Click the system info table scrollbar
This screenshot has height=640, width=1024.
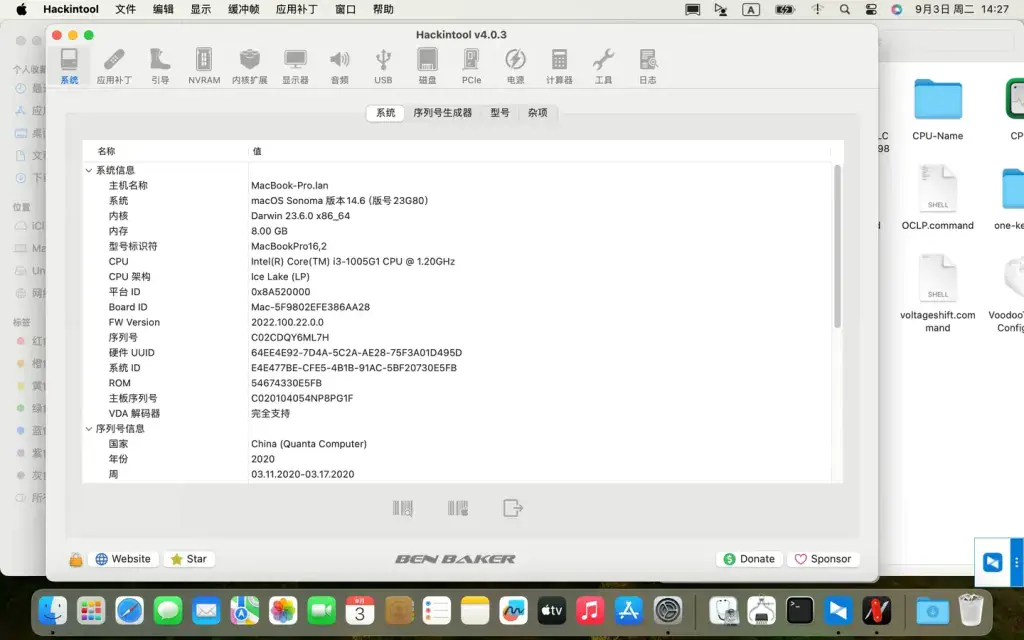point(837,247)
